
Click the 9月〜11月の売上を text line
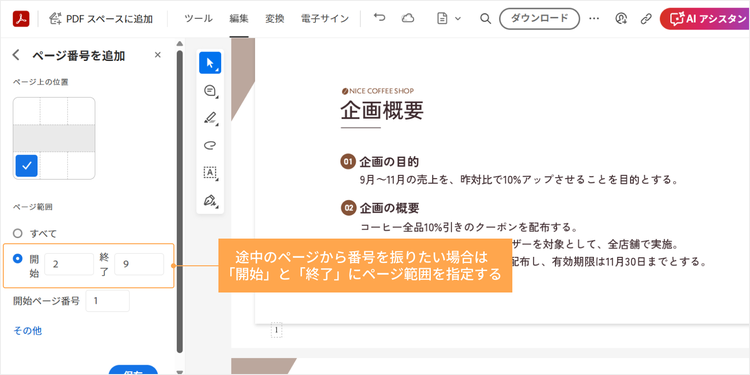point(519,180)
